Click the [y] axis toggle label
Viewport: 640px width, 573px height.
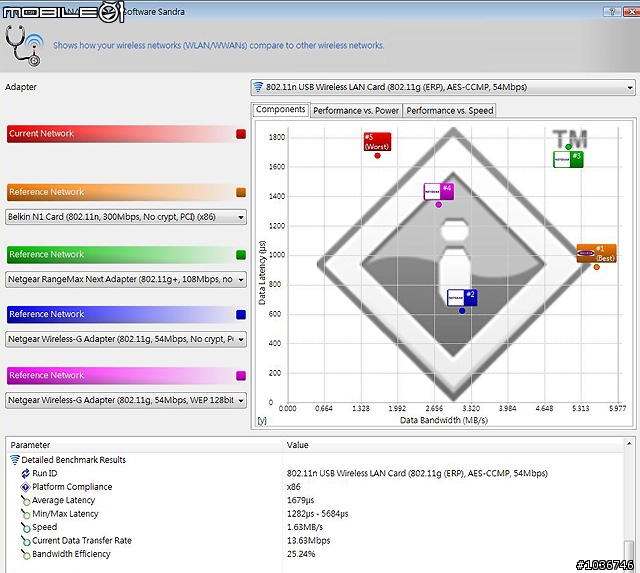click(x=262, y=420)
